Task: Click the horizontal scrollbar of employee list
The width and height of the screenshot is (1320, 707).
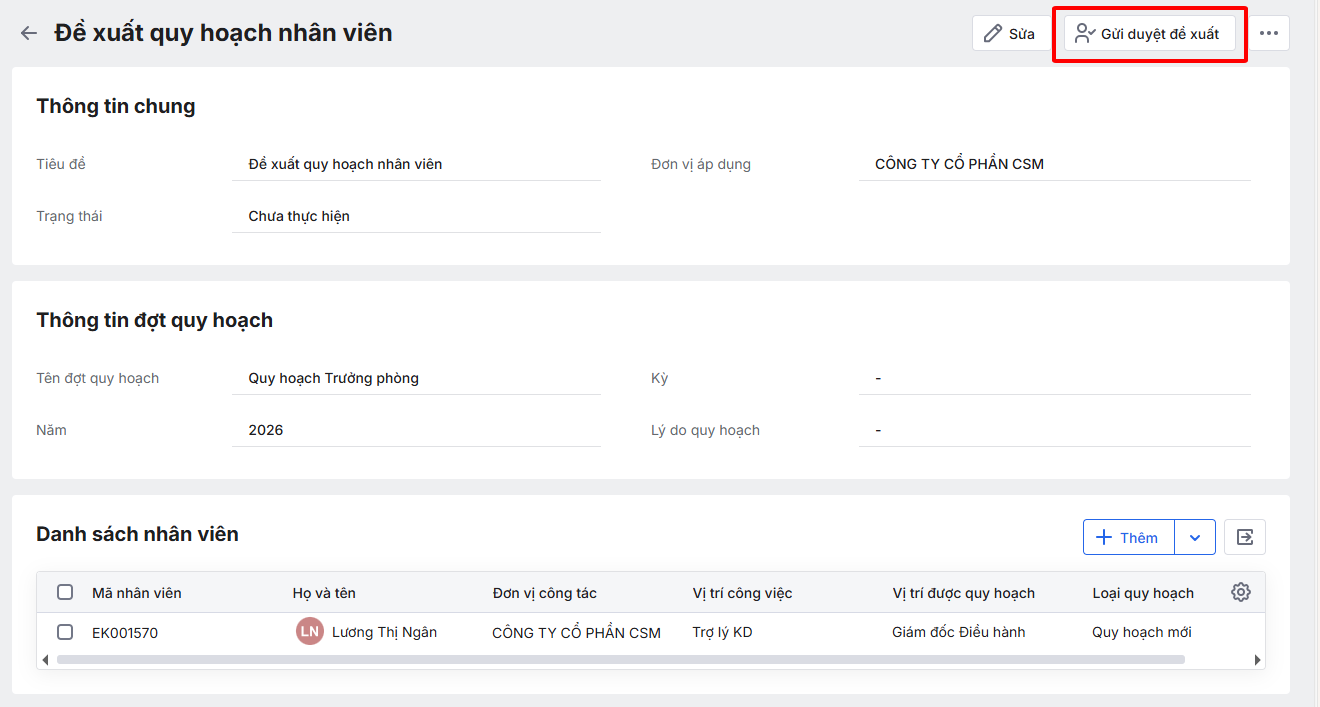Action: pos(620,660)
